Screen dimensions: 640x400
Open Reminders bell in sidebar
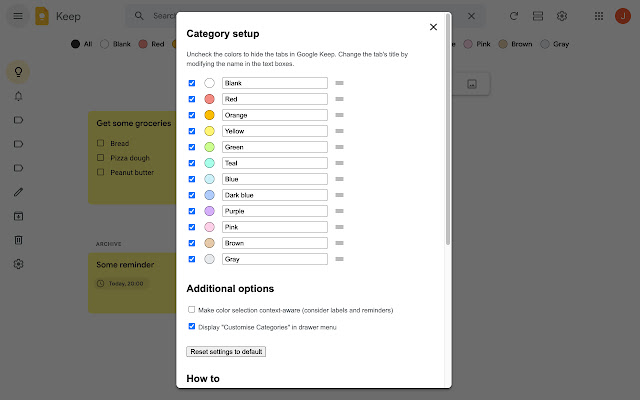(x=18, y=96)
